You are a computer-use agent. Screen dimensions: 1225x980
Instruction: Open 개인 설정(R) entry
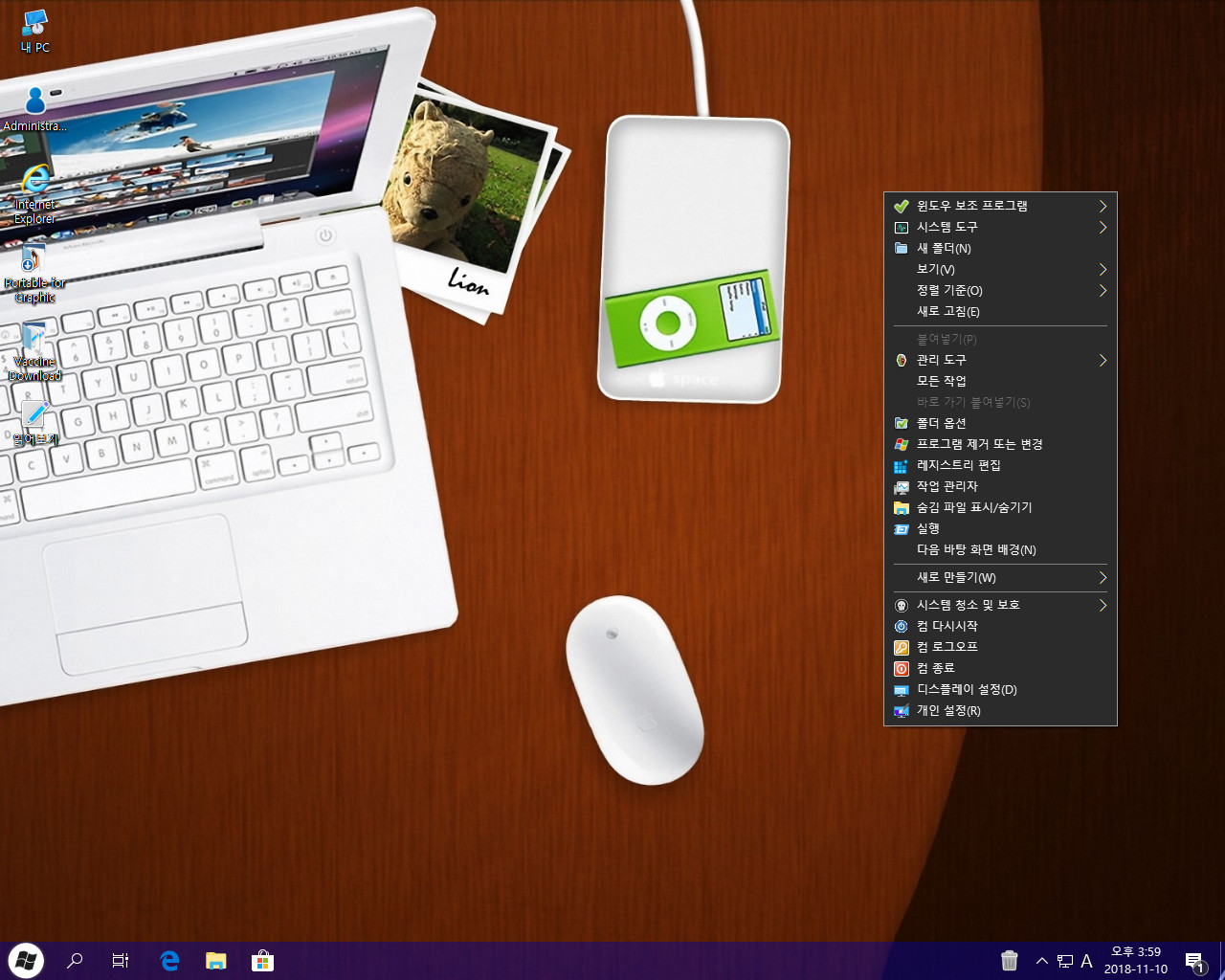pos(1000,710)
